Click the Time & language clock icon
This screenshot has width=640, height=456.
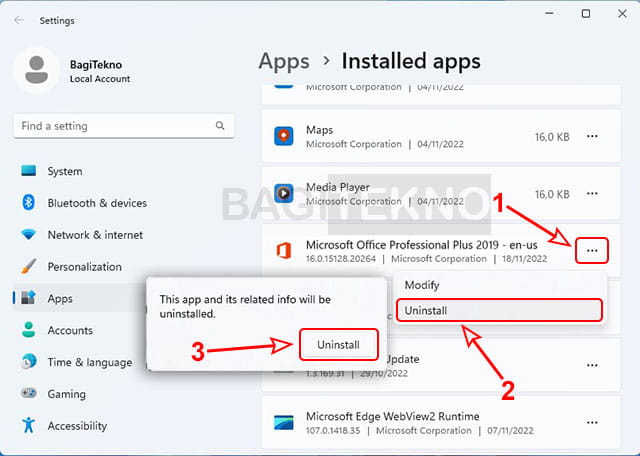point(29,362)
